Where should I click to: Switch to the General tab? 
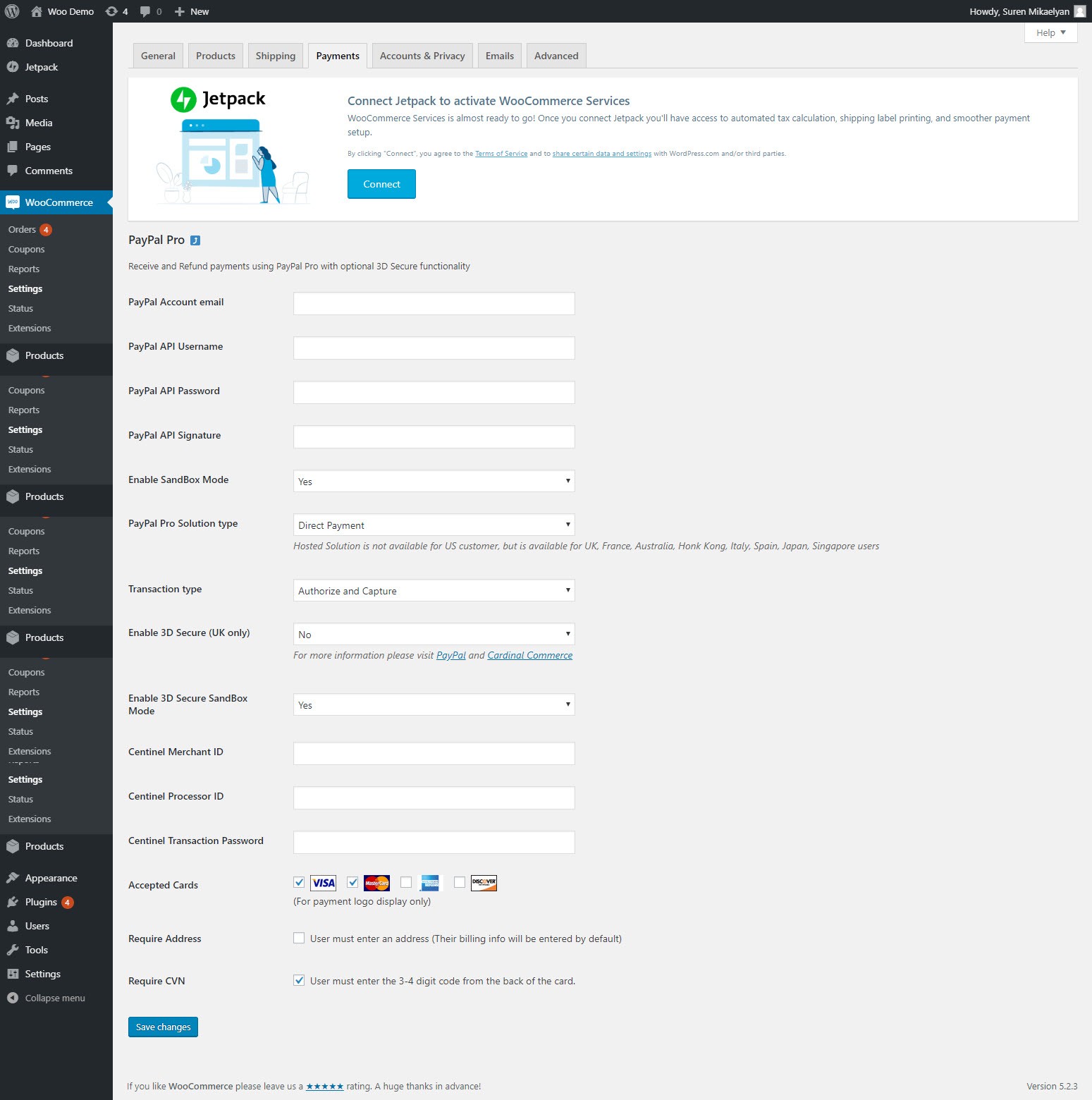point(158,56)
